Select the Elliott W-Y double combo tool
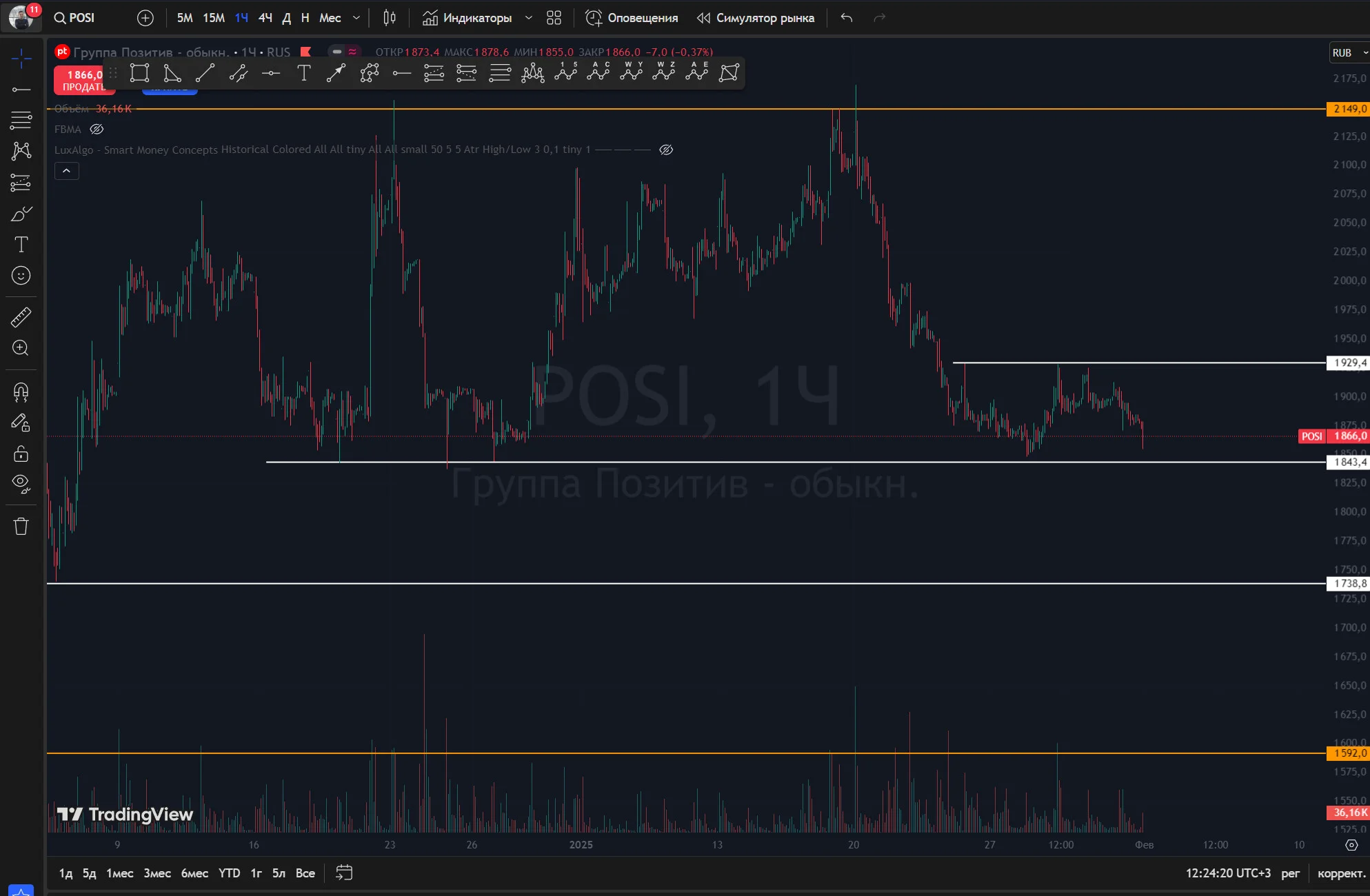Image resolution: width=1370 pixels, height=896 pixels. coord(632,72)
